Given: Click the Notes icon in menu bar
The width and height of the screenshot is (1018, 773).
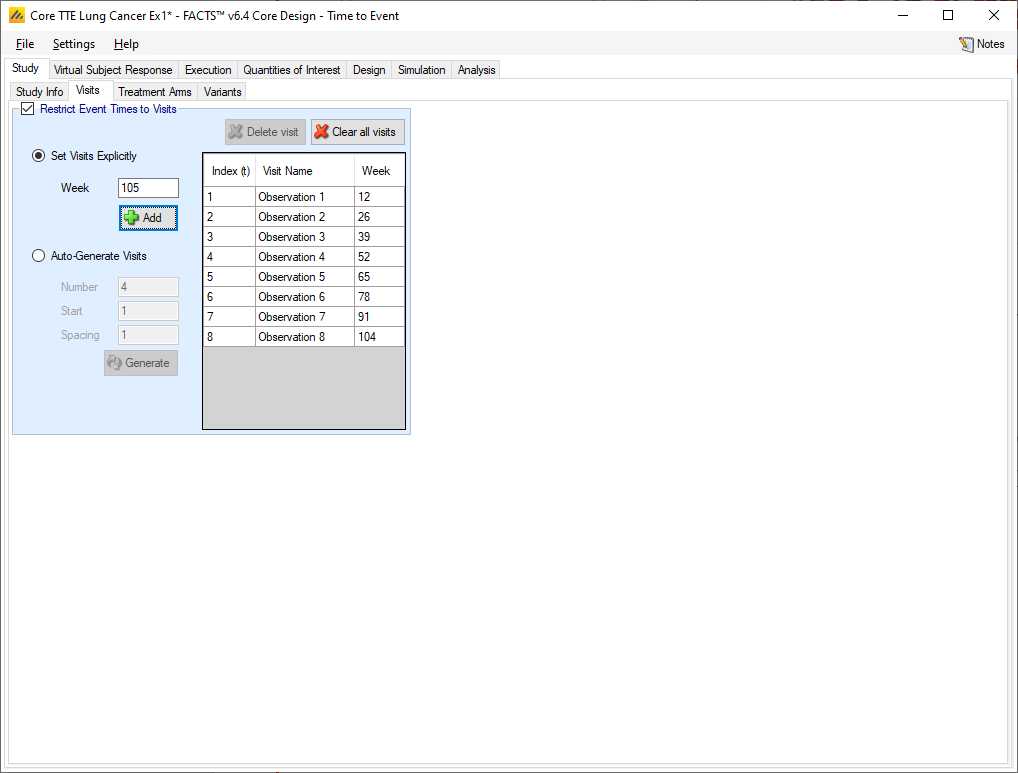Looking at the screenshot, I should [966, 44].
